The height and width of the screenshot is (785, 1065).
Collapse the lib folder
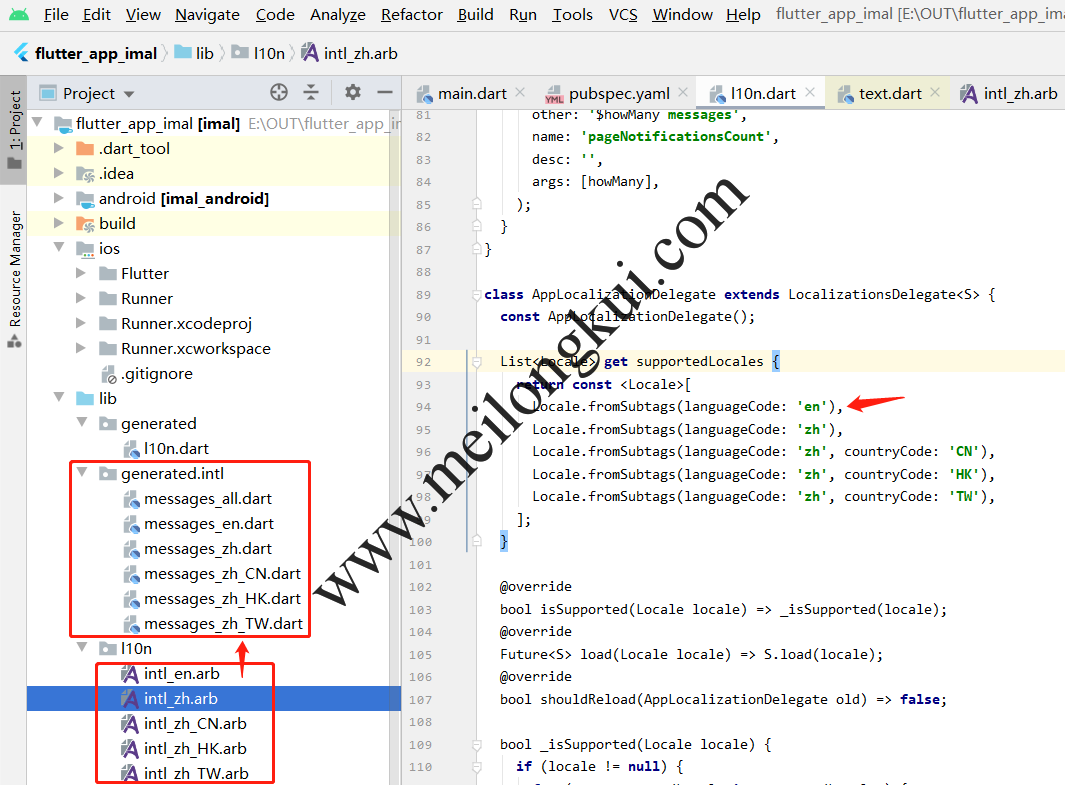pos(59,397)
